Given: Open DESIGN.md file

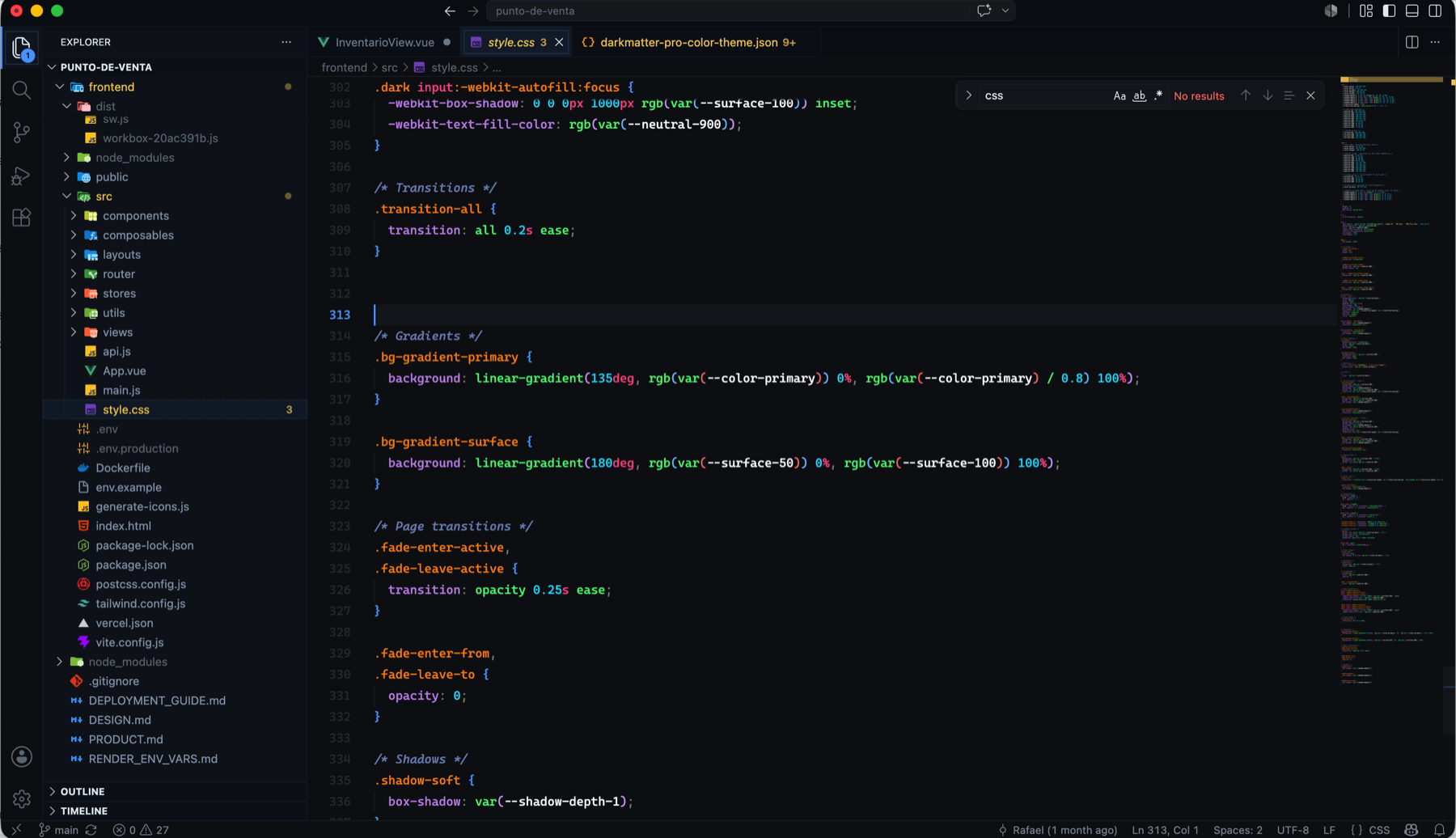Looking at the screenshot, I should pyautogui.click(x=120, y=720).
